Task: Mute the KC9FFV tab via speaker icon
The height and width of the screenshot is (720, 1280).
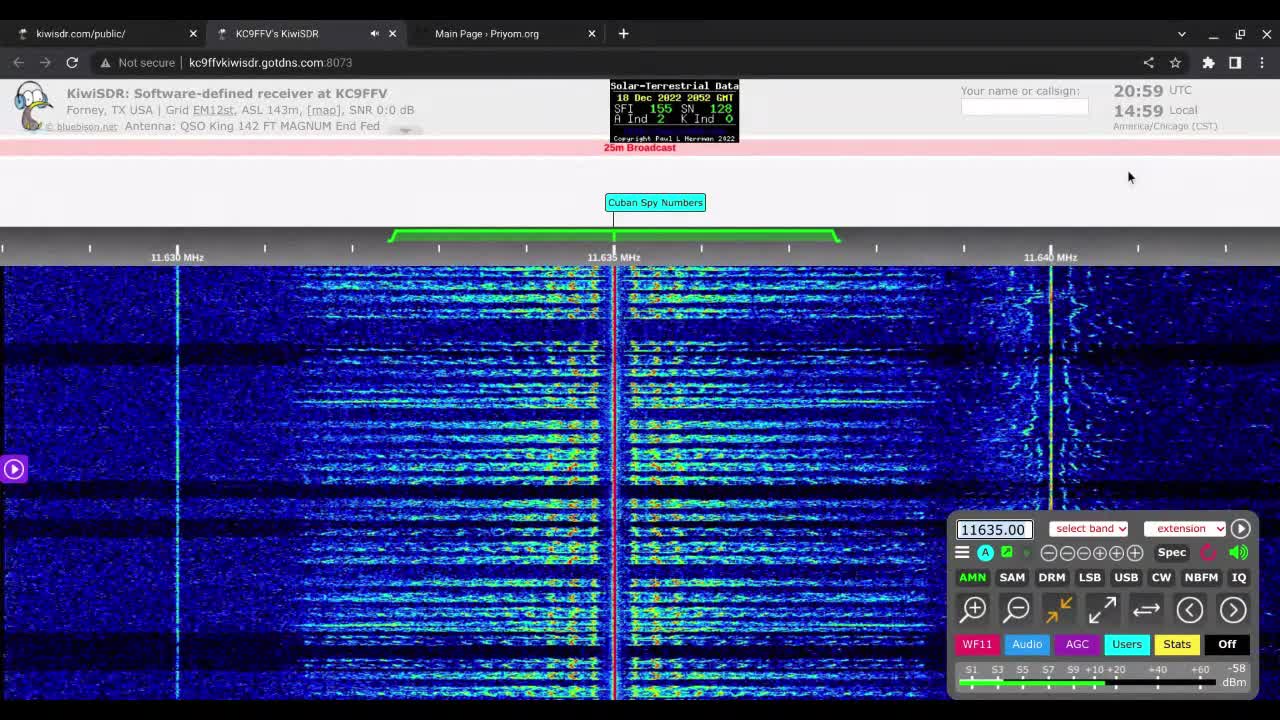Action: tap(374, 33)
